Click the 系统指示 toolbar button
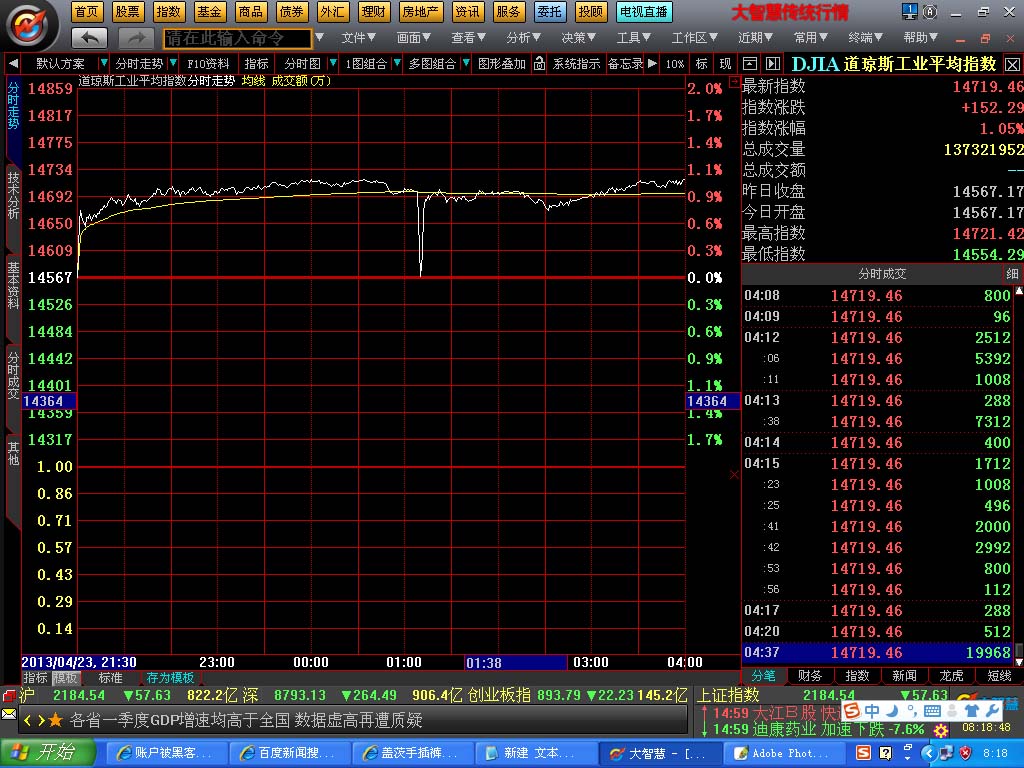Screen dimensions: 1024x768 pos(576,63)
